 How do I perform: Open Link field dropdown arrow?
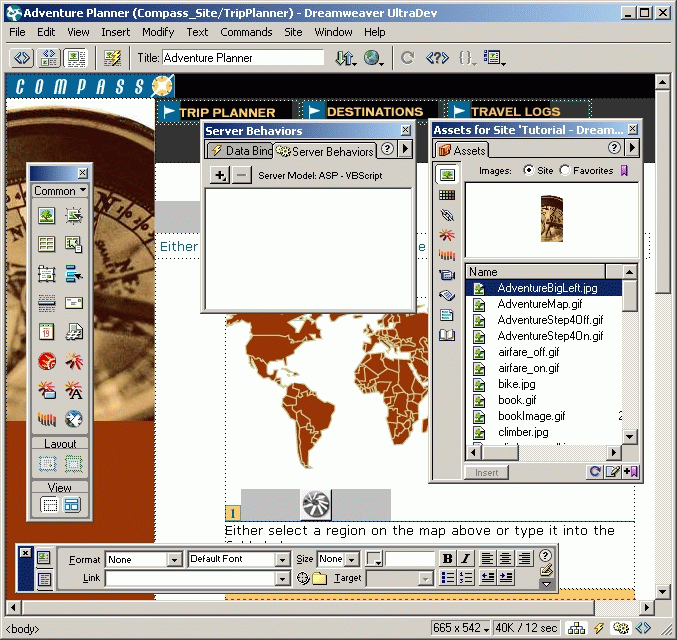click(x=282, y=578)
